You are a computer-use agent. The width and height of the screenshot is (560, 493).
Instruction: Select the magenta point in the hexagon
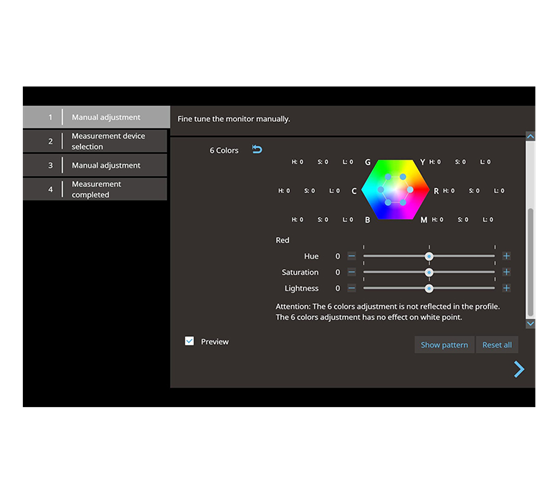pos(403,203)
